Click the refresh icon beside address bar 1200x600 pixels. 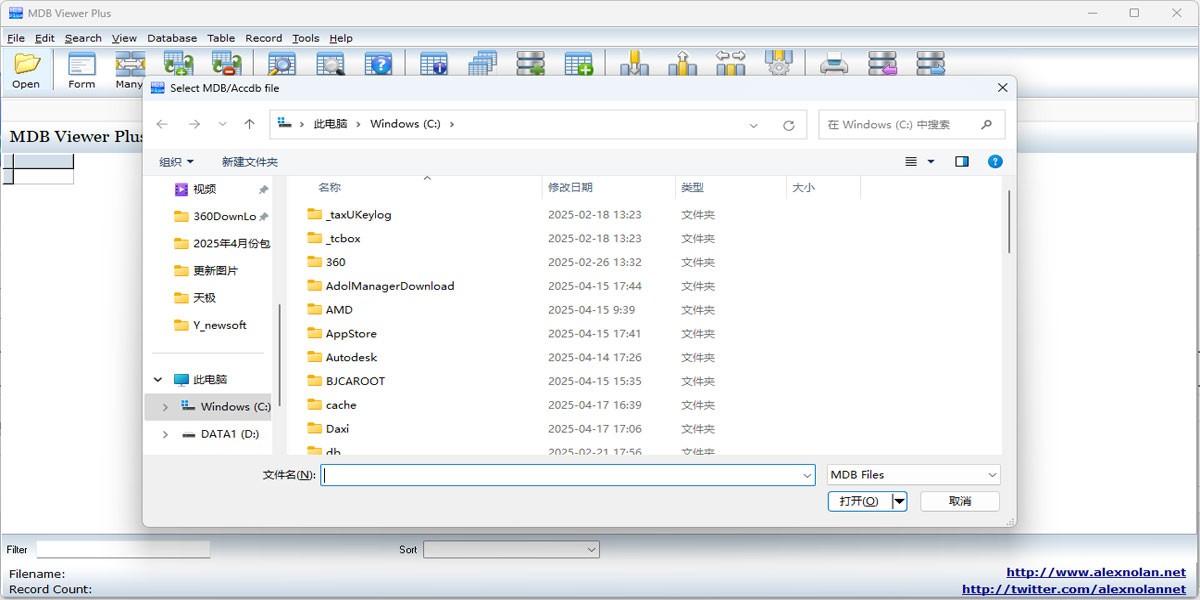click(x=788, y=125)
